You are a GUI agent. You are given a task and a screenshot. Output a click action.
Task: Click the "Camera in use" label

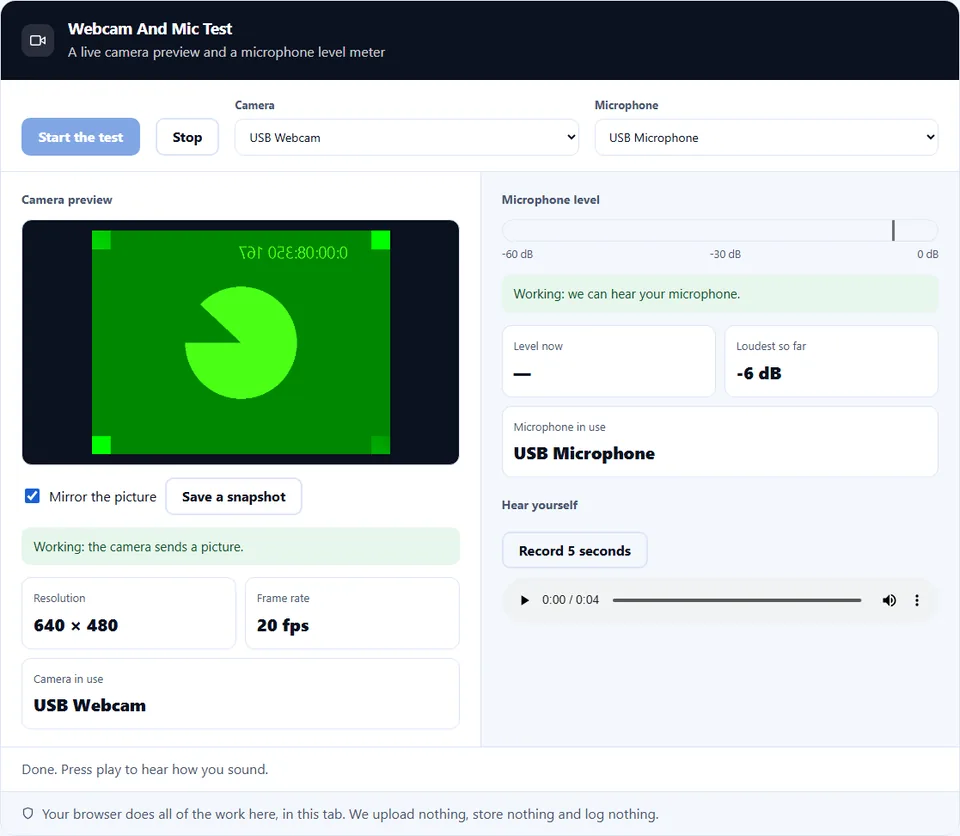pos(69,679)
